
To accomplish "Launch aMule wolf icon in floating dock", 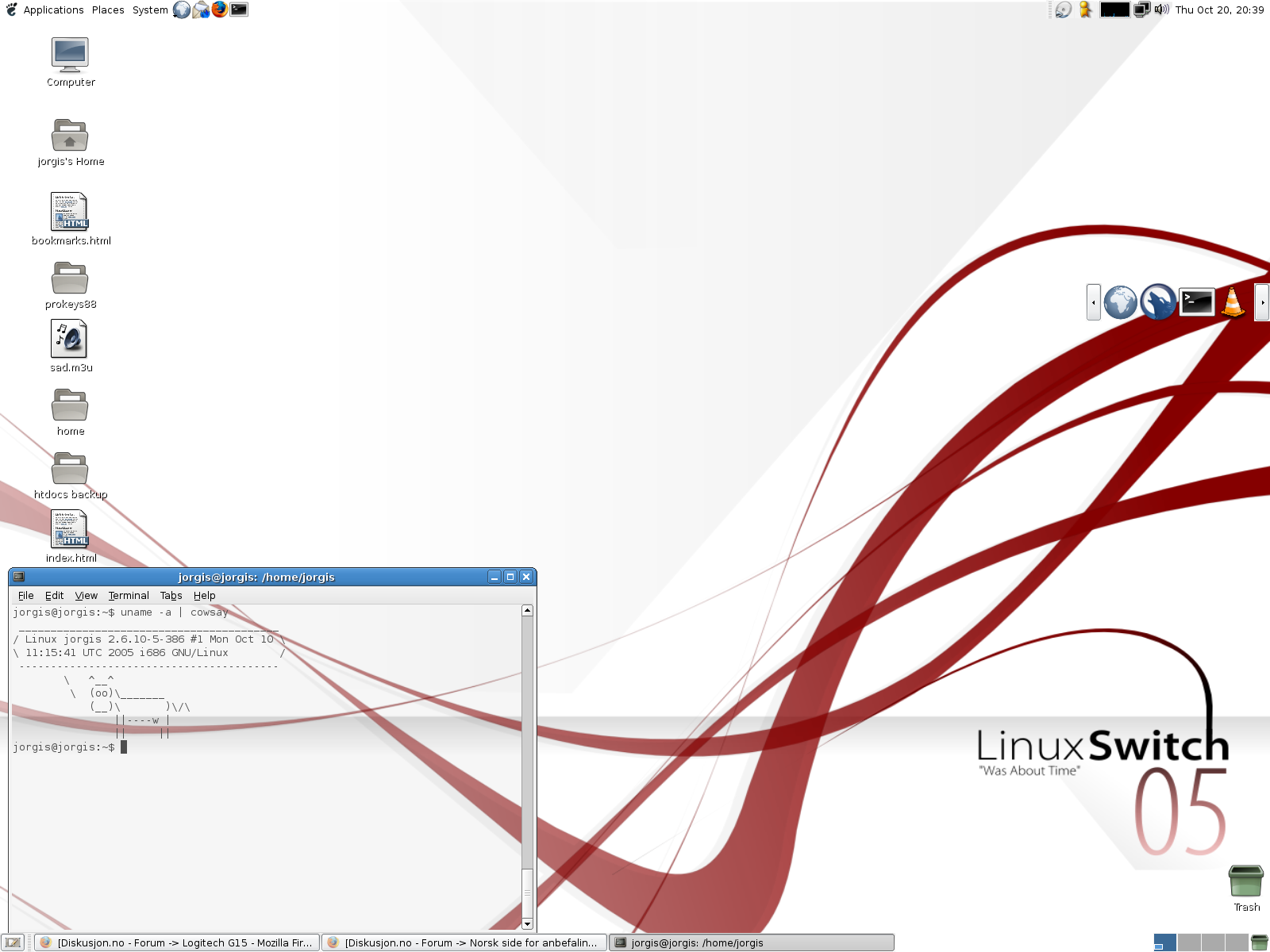I will click(1158, 302).
